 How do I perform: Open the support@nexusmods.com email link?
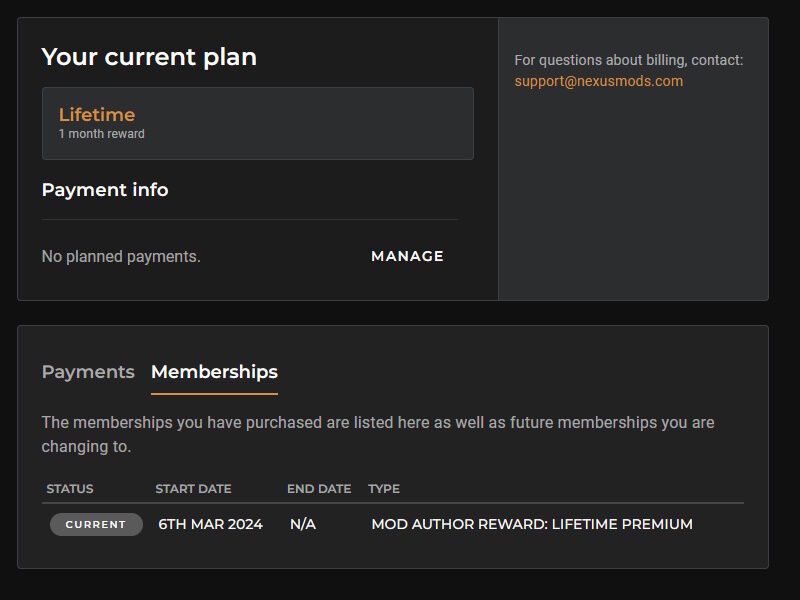click(599, 81)
